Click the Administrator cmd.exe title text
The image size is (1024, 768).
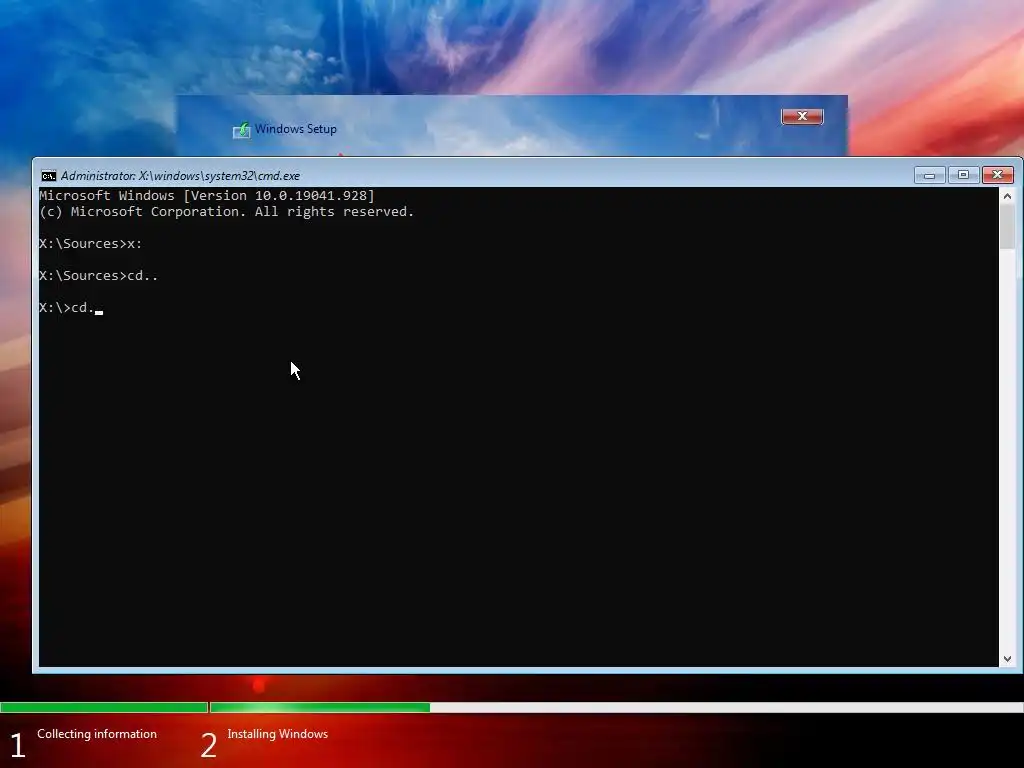pos(180,176)
